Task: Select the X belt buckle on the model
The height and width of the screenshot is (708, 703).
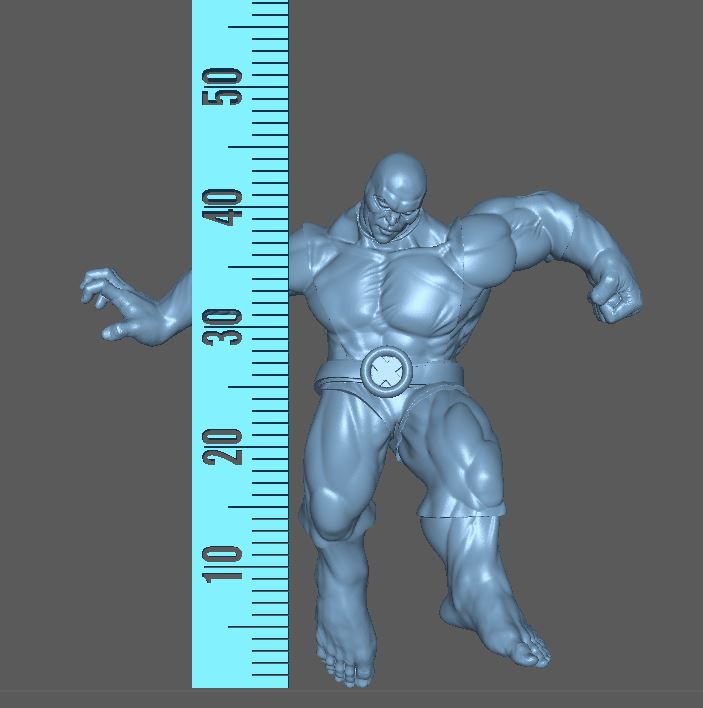Action: click(x=385, y=372)
